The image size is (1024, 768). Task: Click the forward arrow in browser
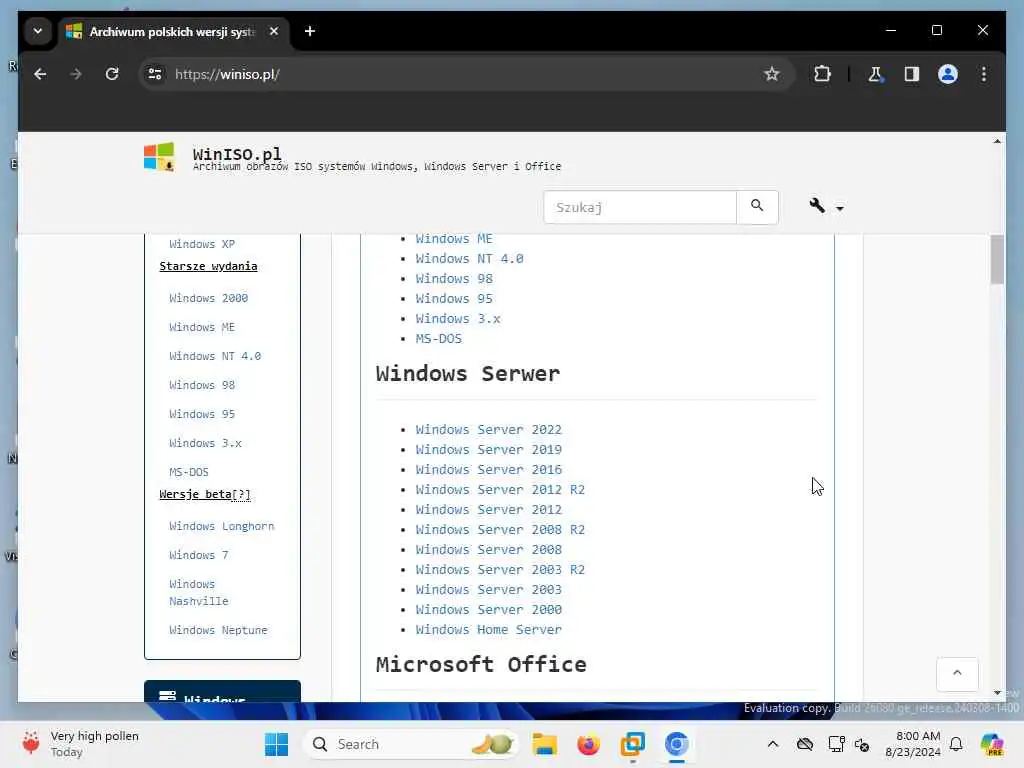pyautogui.click(x=76, y=74)
